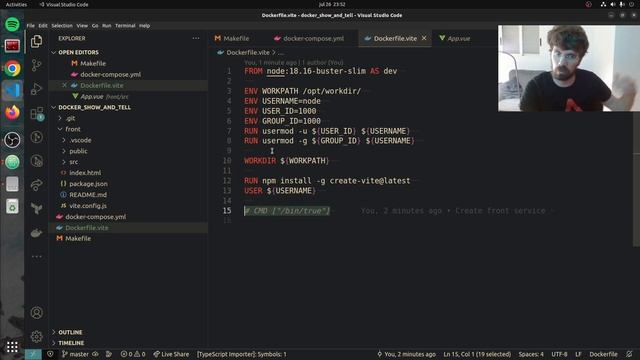The height and width of the screenshot is (360, 640).
Task: Open Makefile in the project tree
Action: click(x=128, y=238)
